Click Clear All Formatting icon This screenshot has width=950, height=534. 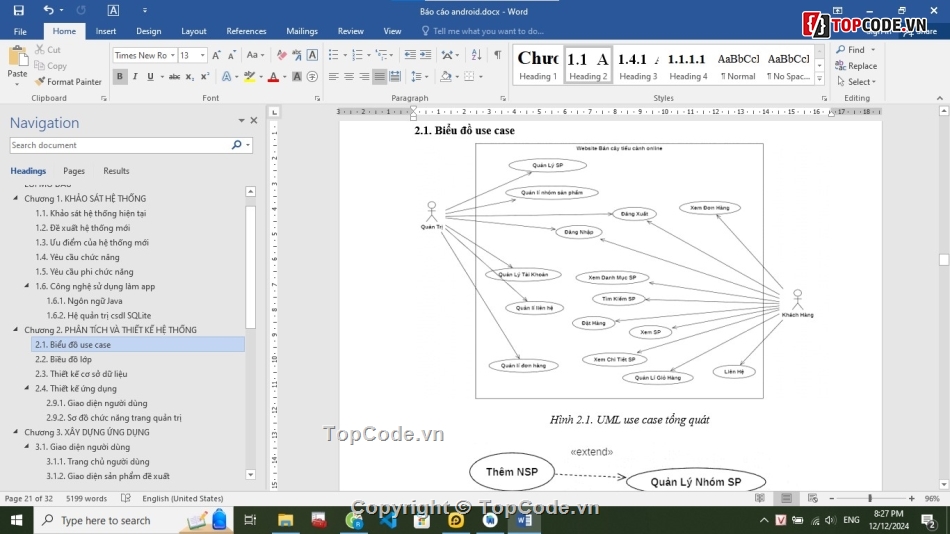coord(282,55)
